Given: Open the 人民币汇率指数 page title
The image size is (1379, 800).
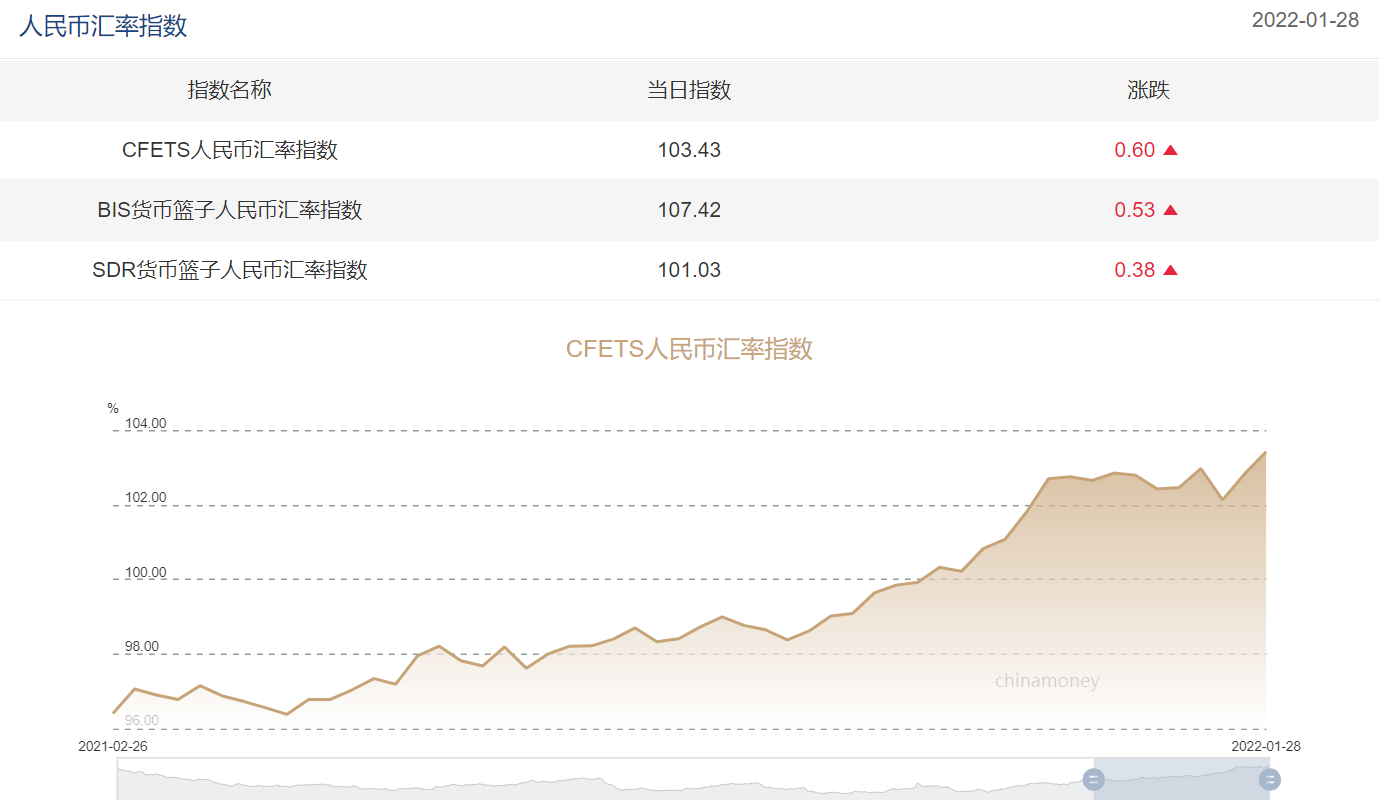Looking at the screenshot, I should coord(103,26).
